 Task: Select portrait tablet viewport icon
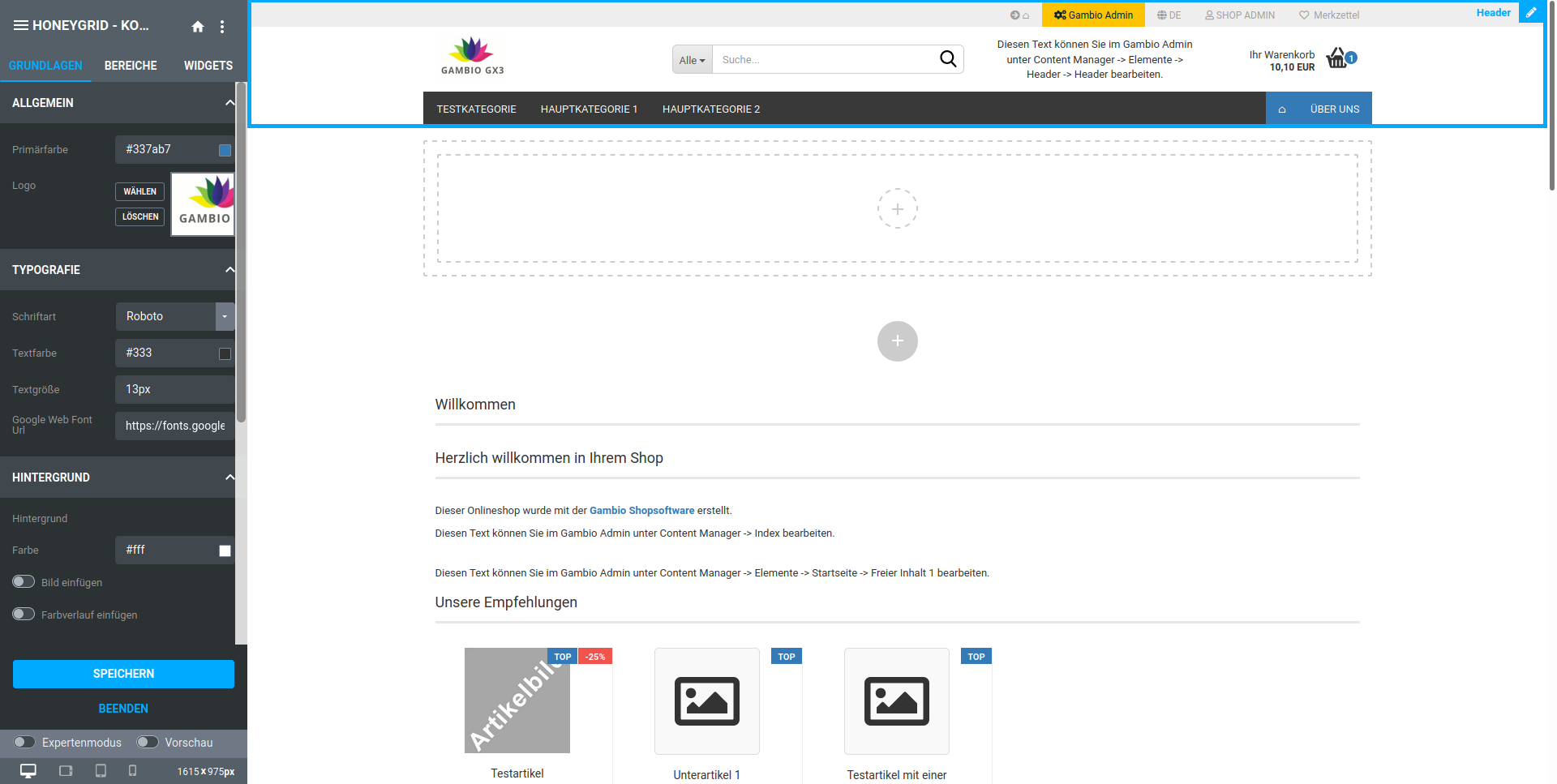click(x=101, y=771)
